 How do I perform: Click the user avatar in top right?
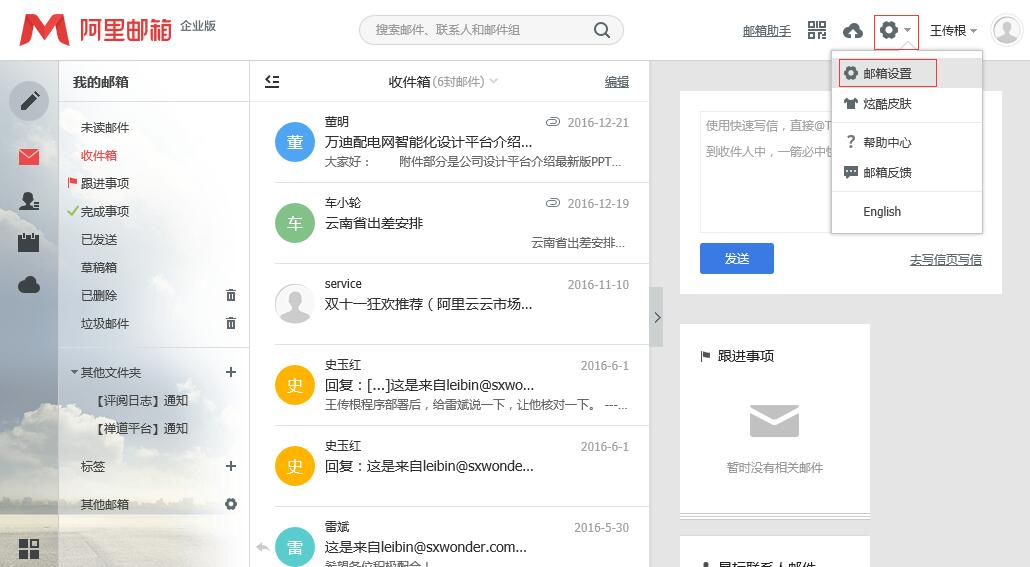1006,30
